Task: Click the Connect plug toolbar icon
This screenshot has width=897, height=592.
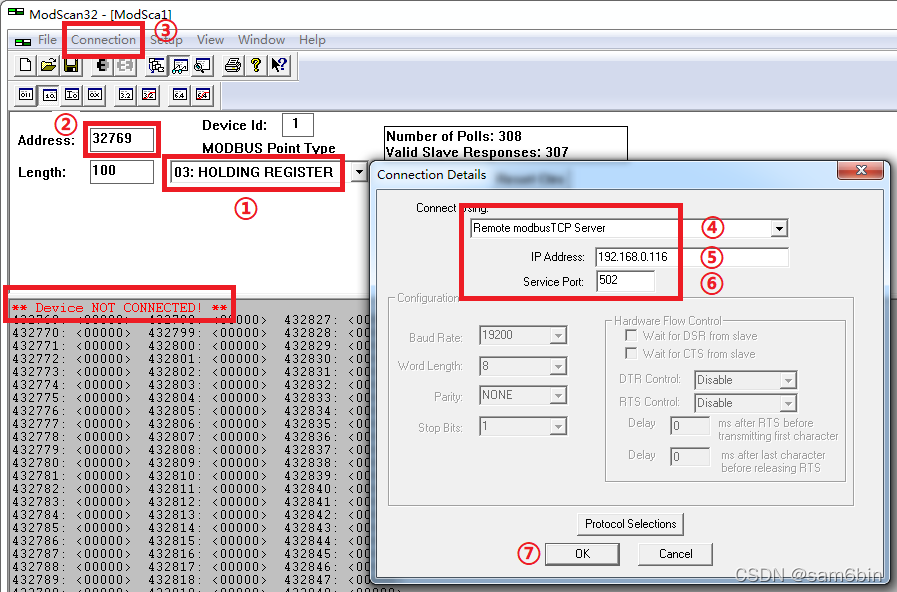Action: point(102,65)
